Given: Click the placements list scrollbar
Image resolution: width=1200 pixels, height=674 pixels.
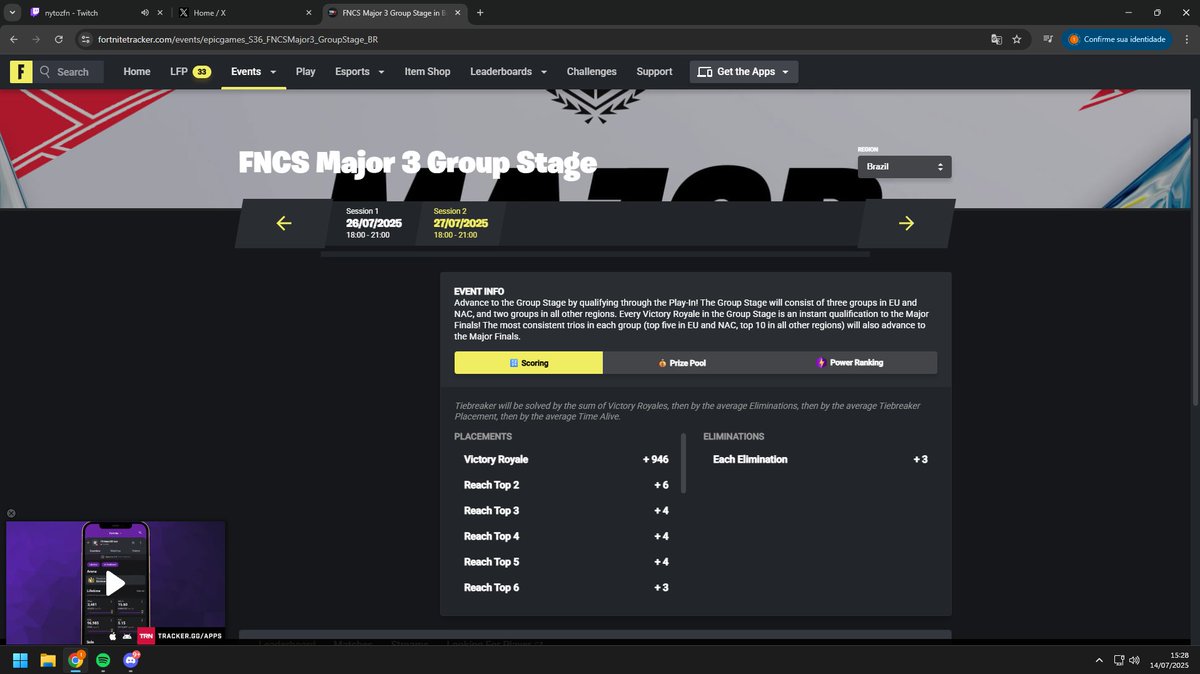Looking at the screenshot, I should coord(684,463).
